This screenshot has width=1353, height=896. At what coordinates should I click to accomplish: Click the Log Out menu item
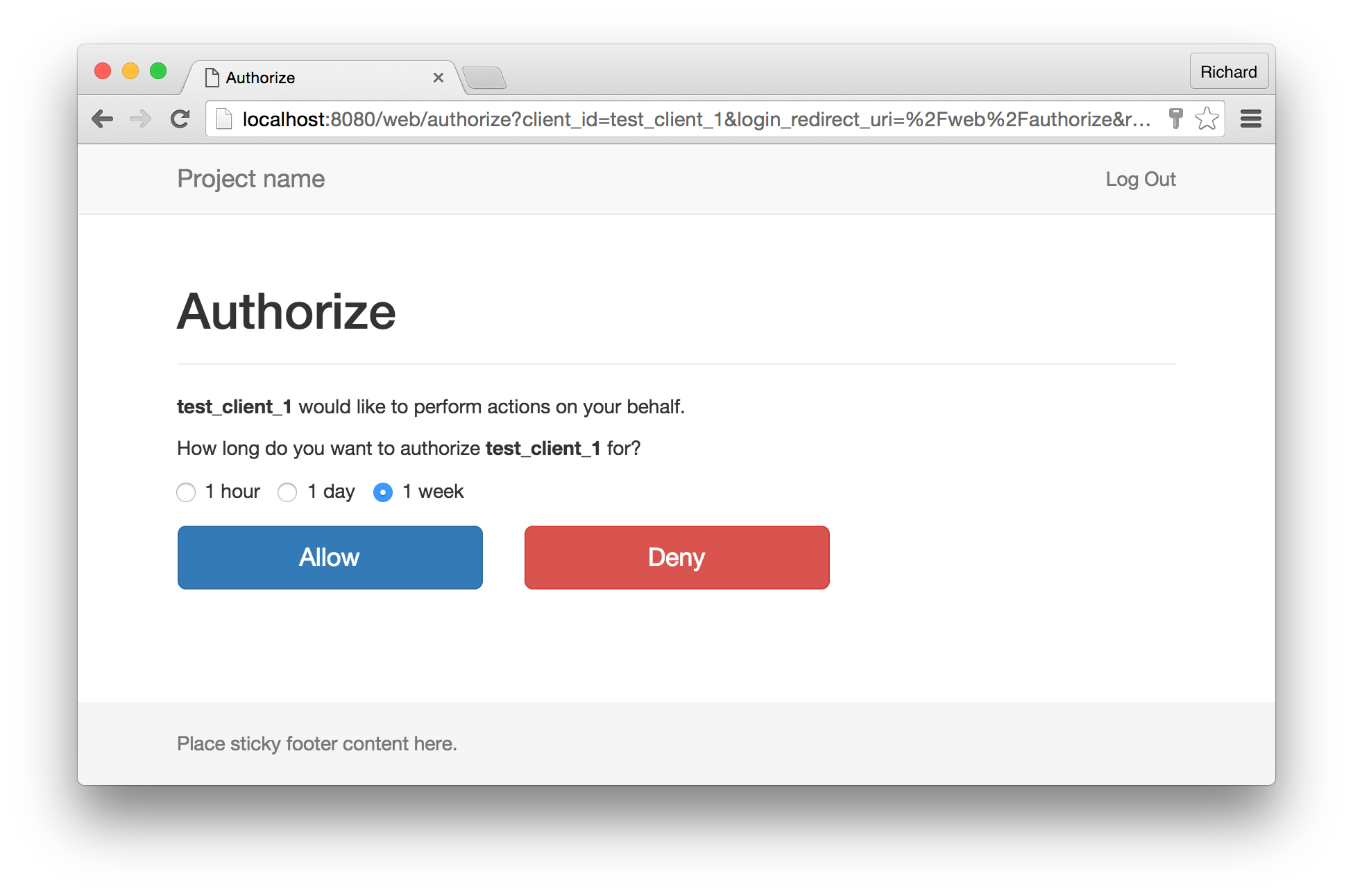pos(1141,179)
